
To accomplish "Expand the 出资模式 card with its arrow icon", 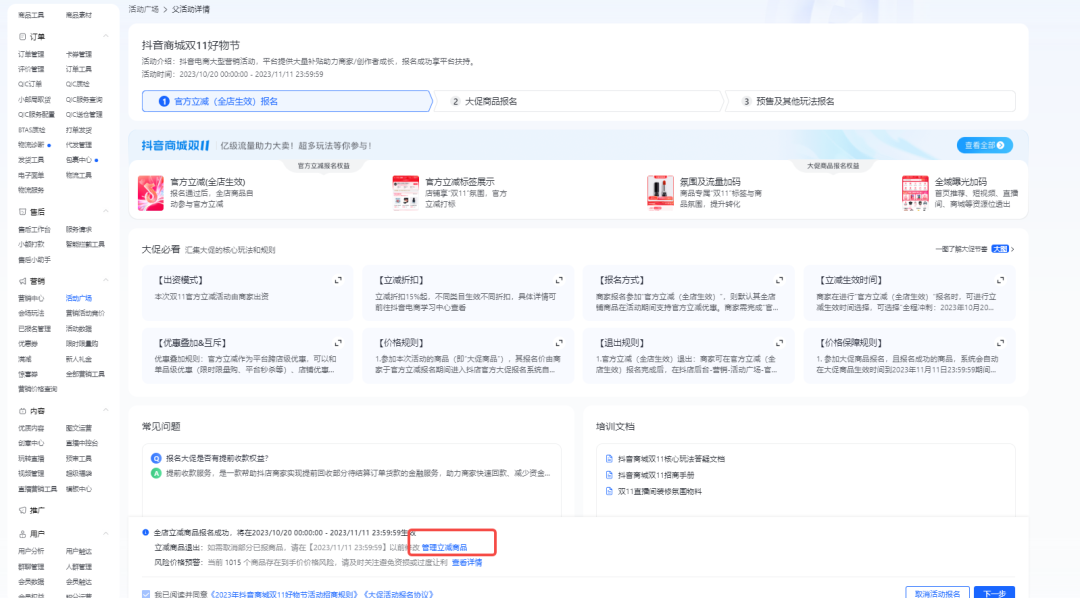I will pyautogui.click(x=338, y=280).
